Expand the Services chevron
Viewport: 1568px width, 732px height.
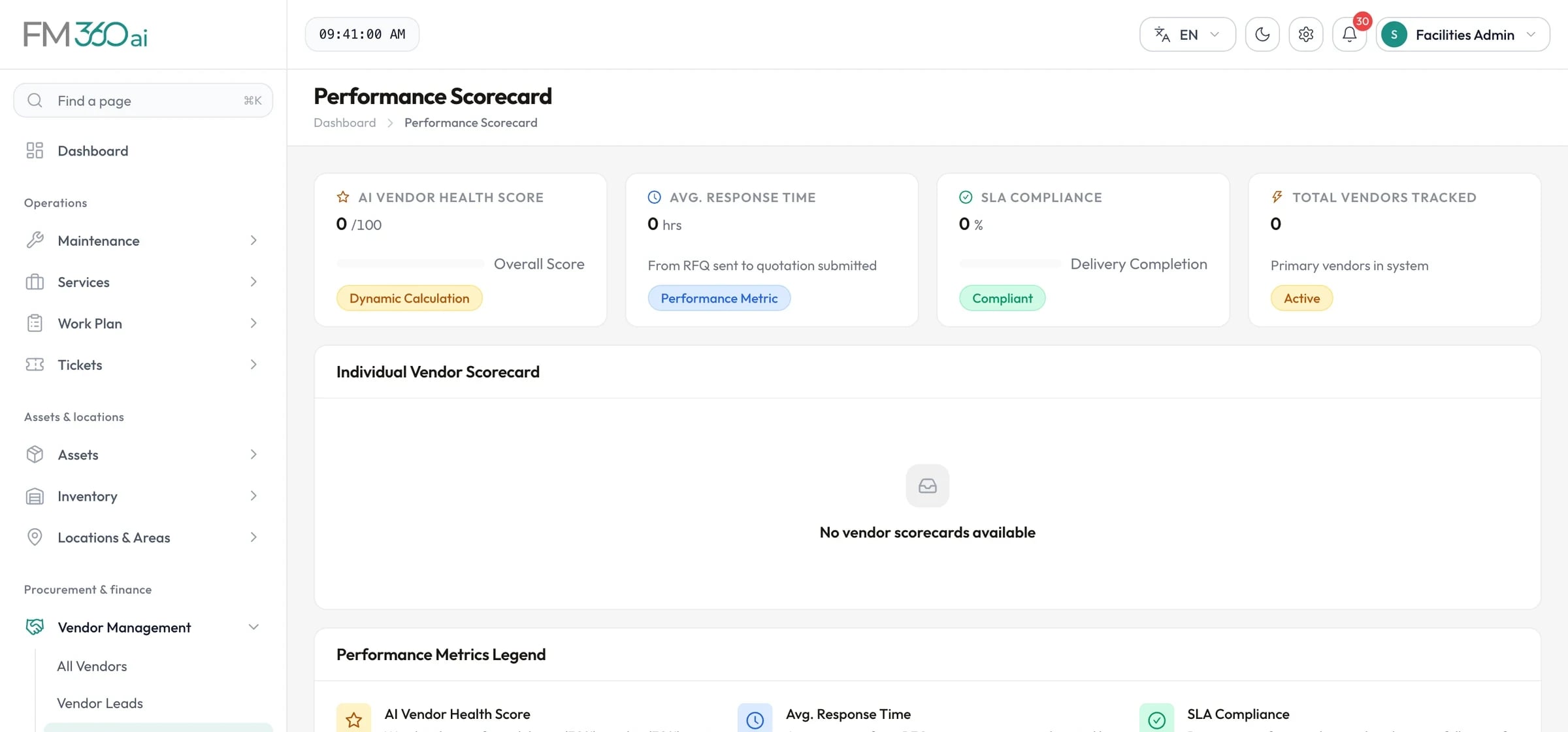pyautogui.click(x=253, y=282)
